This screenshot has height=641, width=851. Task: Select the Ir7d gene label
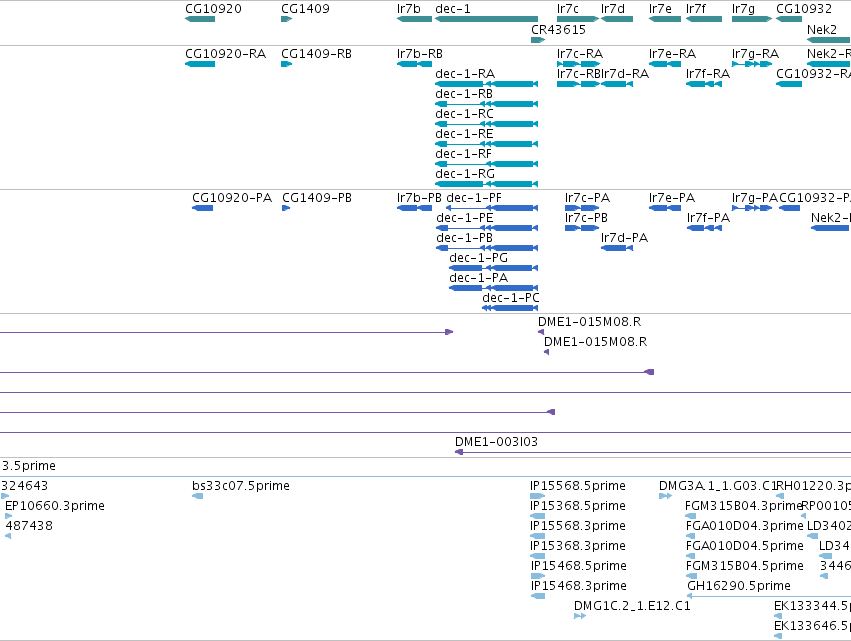[613, 9]
